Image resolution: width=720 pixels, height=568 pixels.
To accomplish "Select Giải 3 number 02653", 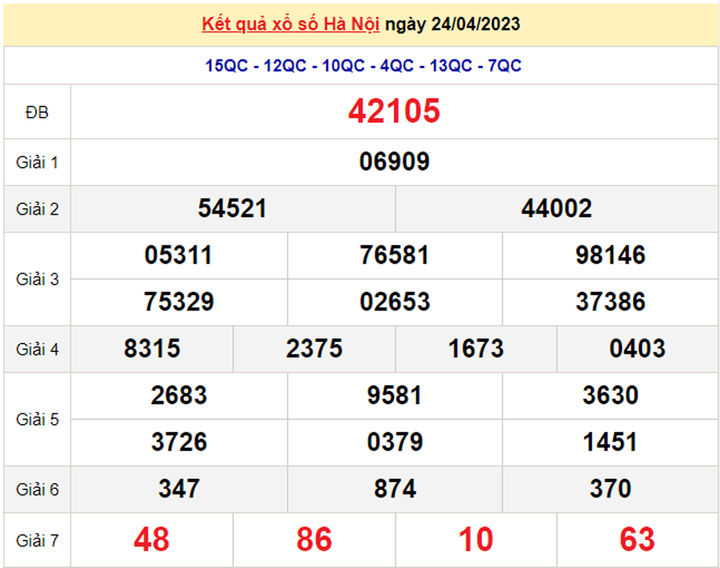I will [394, 302].
